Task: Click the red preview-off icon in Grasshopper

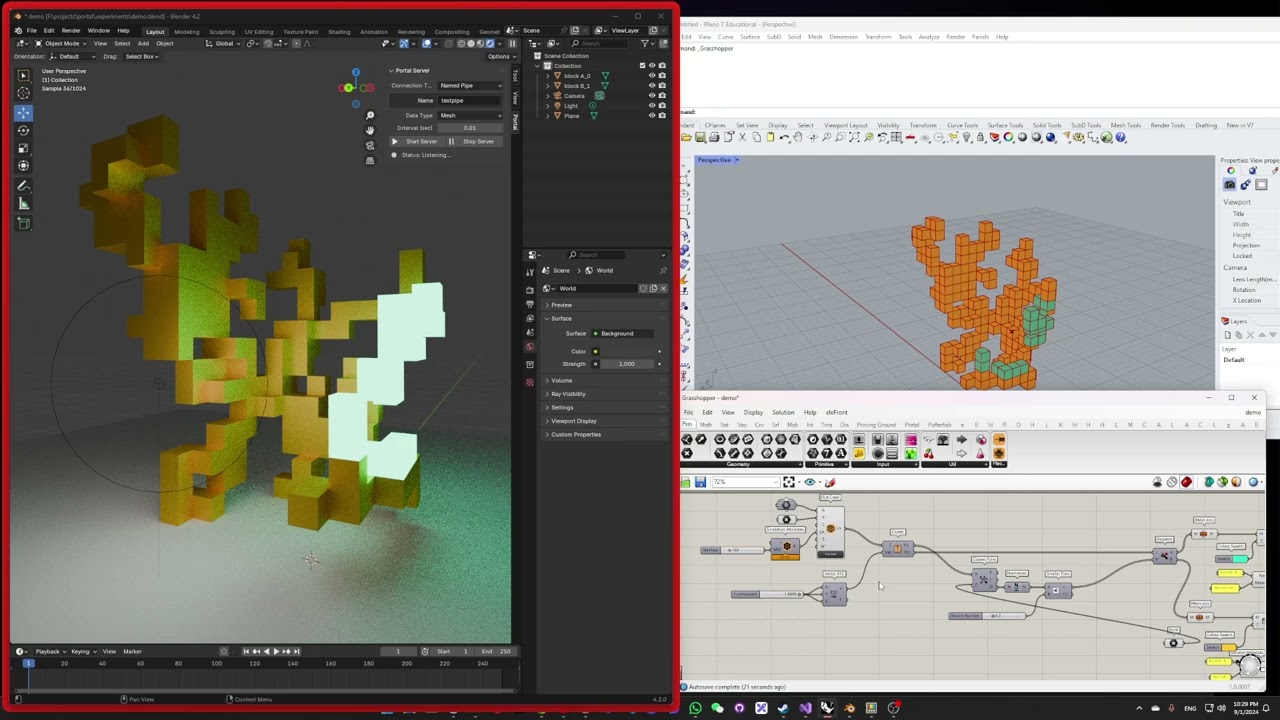Action: [x=1186, y=483]
